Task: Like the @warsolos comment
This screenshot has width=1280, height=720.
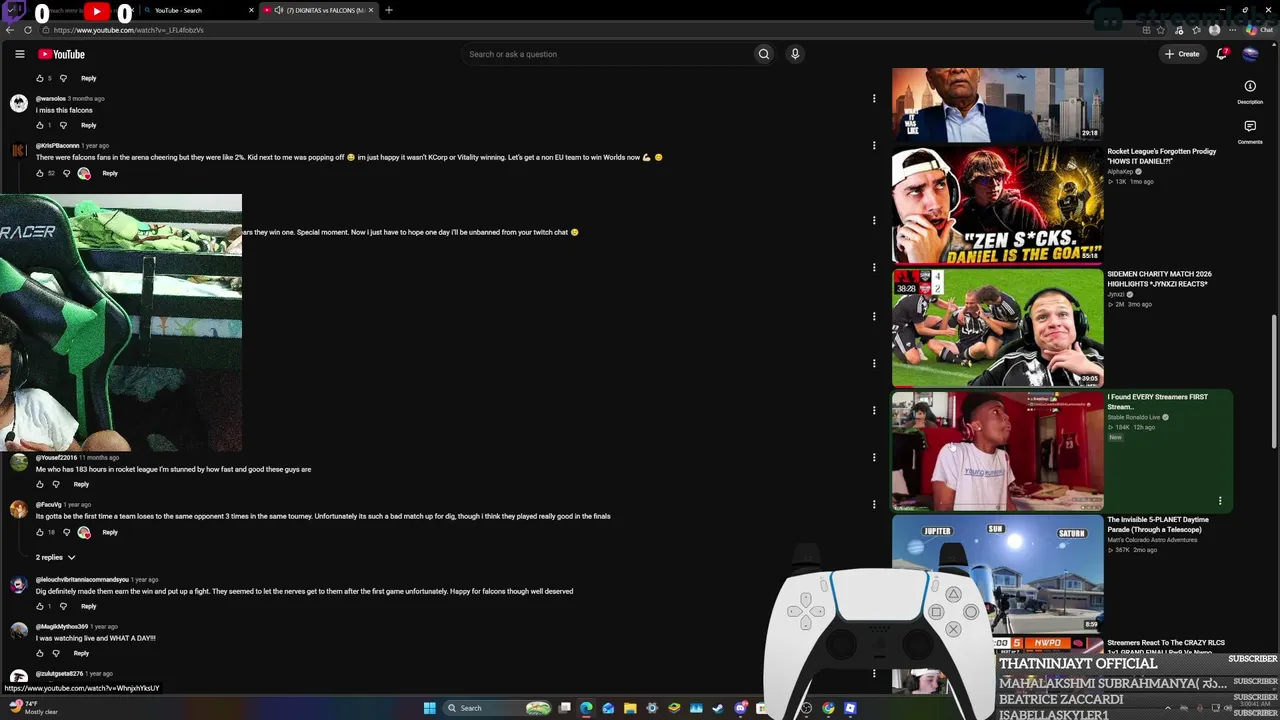Action: click(40, 125)
